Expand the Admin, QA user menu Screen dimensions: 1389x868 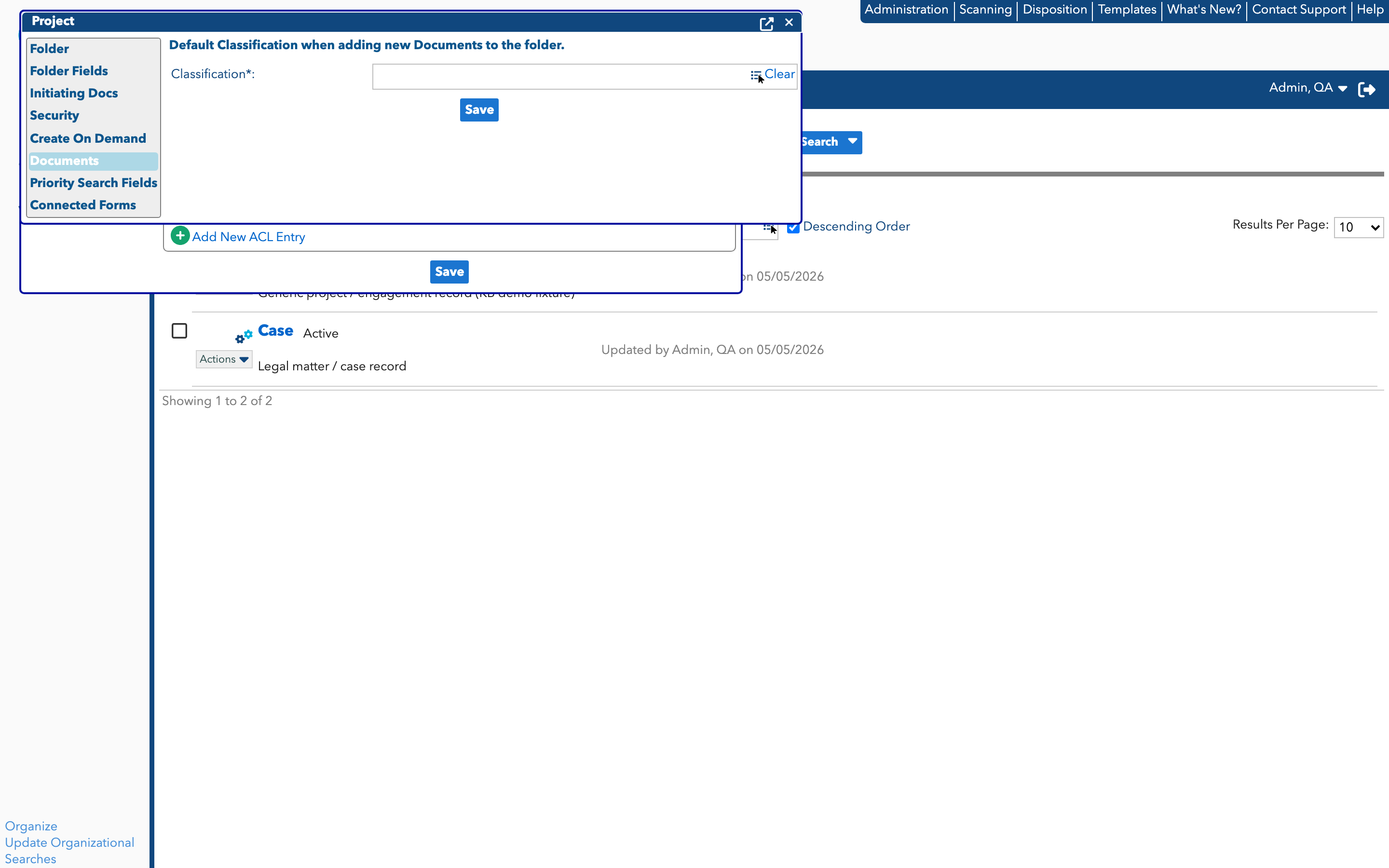coord(1307,88)
